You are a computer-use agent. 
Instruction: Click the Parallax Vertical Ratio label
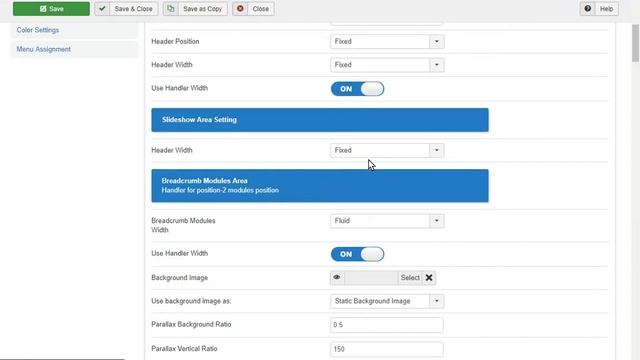coord(184,349)
